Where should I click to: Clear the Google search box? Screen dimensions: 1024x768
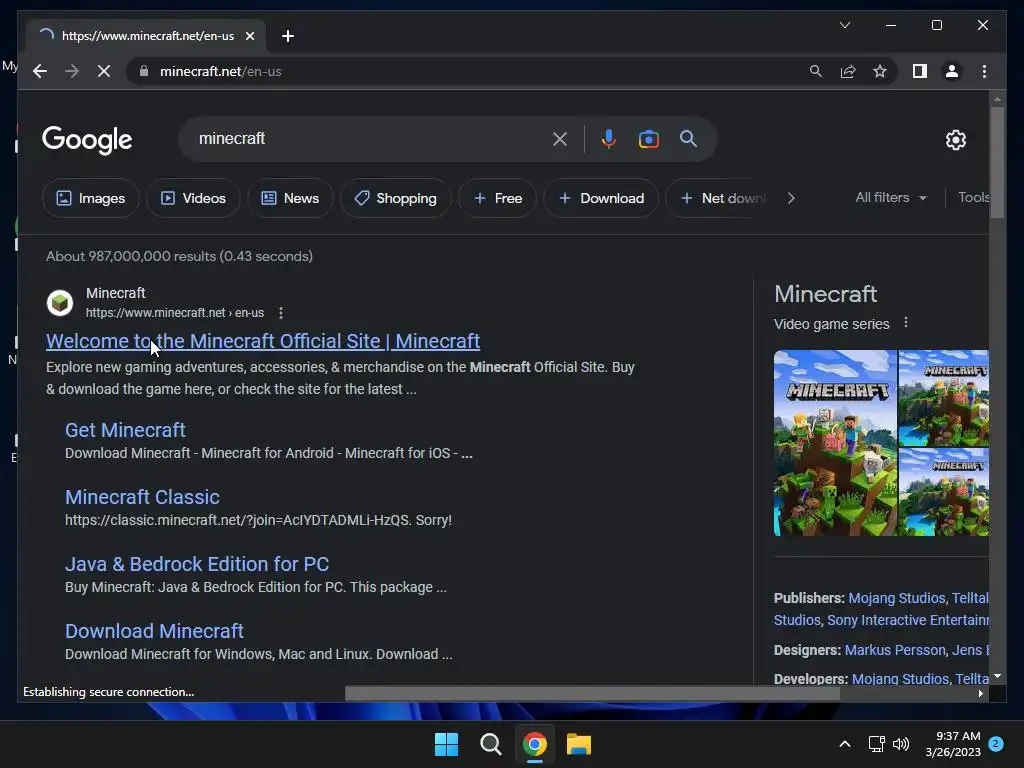coord(560,138)
